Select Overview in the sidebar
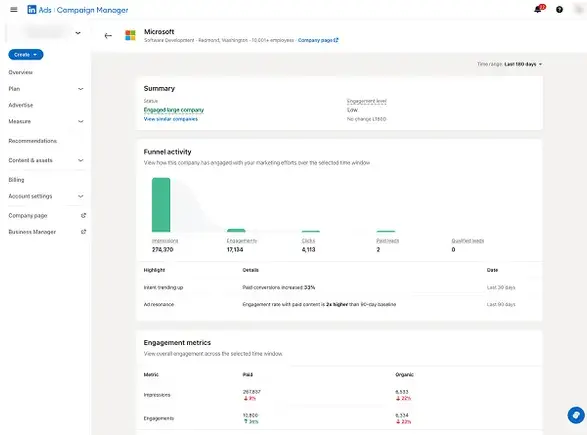Image resolution: width=587 pixels, height=435 pixels. [x=21, y=72]
